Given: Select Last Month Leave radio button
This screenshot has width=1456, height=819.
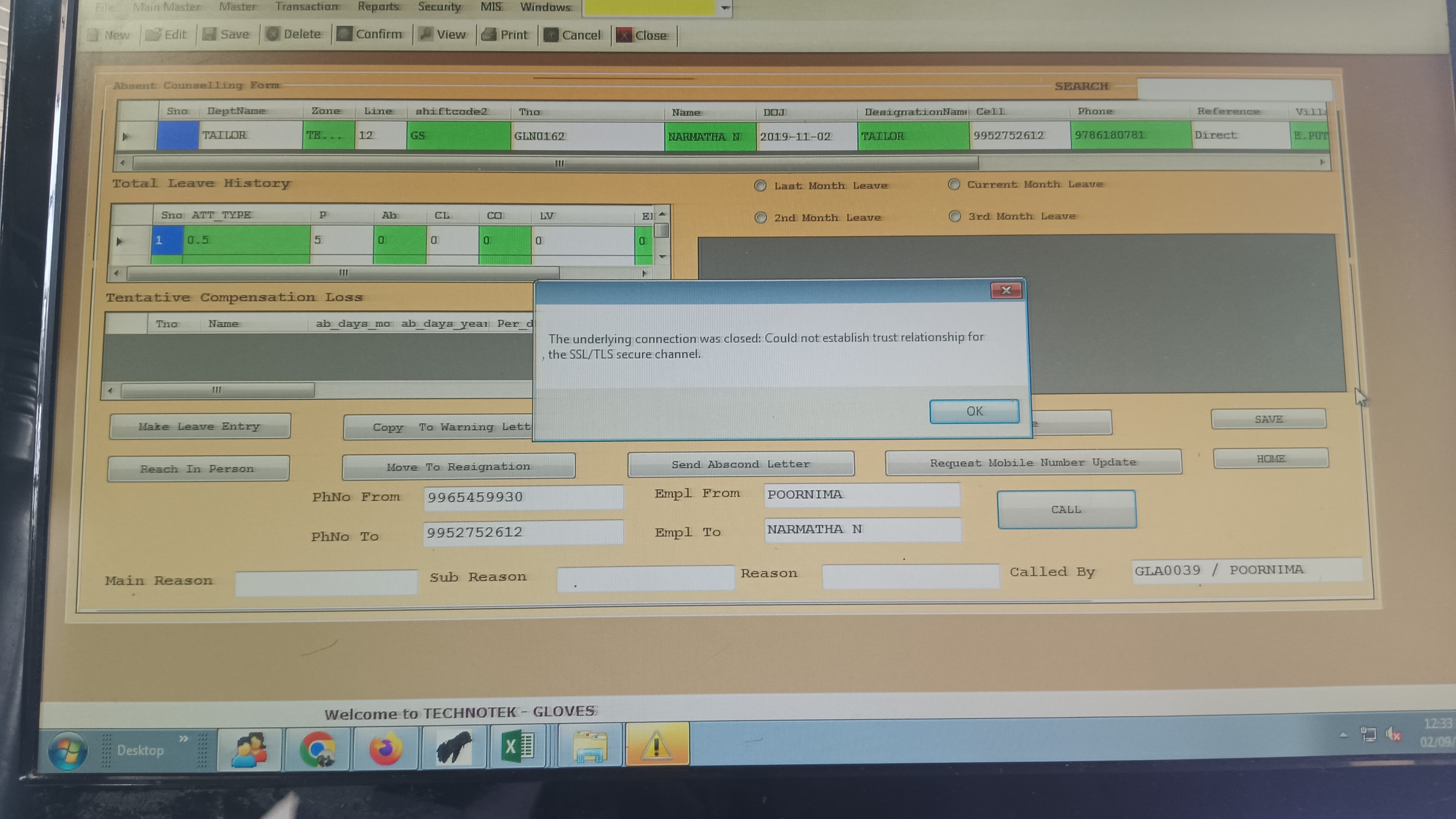Looking at the screenshot, I should coord(760,185).
